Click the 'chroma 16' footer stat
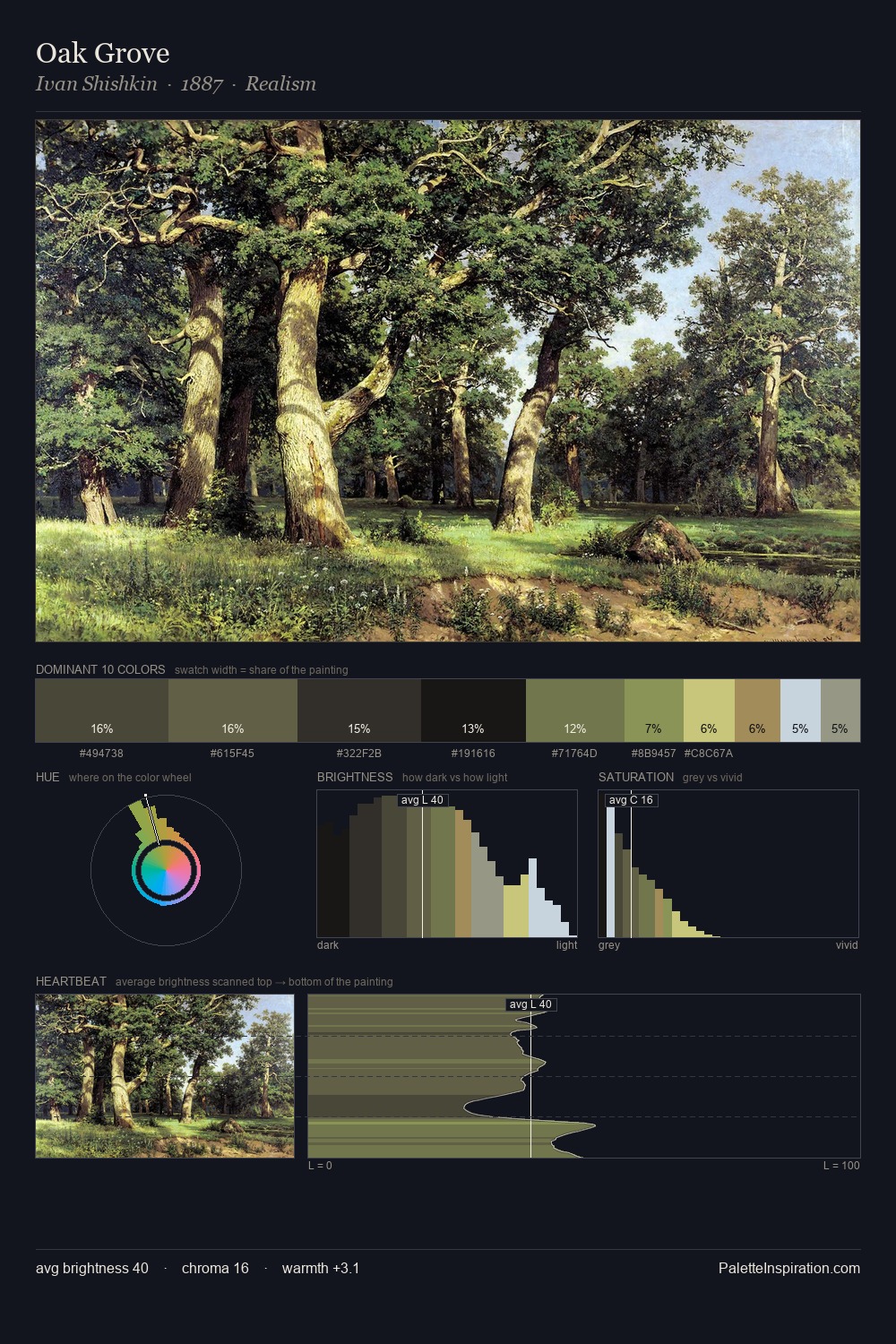The height and width of the screenshot is (1344, 896). click(x=215, y=1268)
